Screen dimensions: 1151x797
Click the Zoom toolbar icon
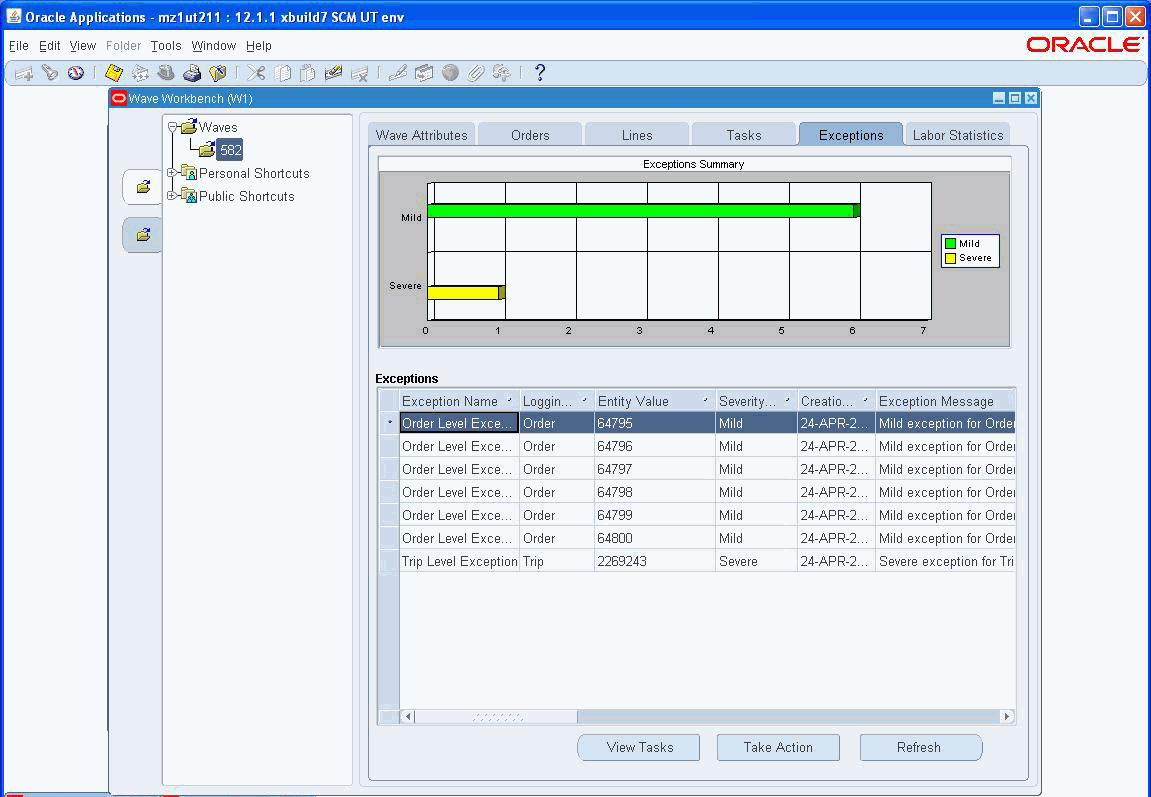(424, 73)
